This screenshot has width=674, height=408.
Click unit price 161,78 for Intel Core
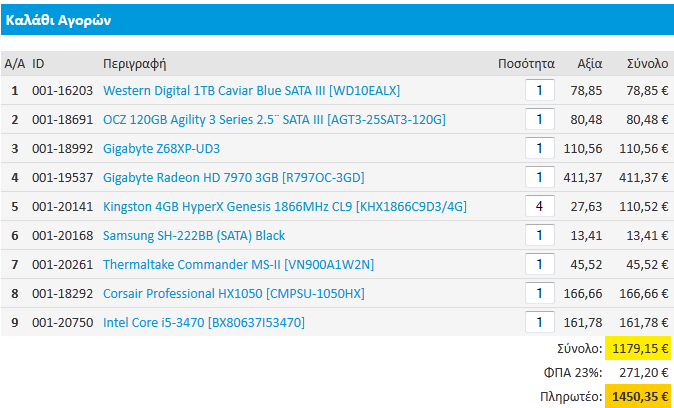click(583, 322)
